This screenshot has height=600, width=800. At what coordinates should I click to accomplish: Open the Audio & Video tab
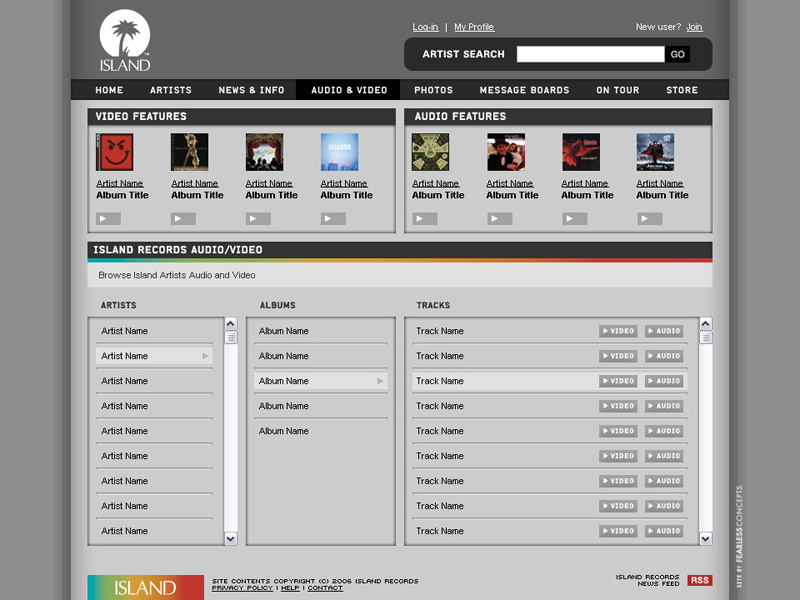(349, 90)
